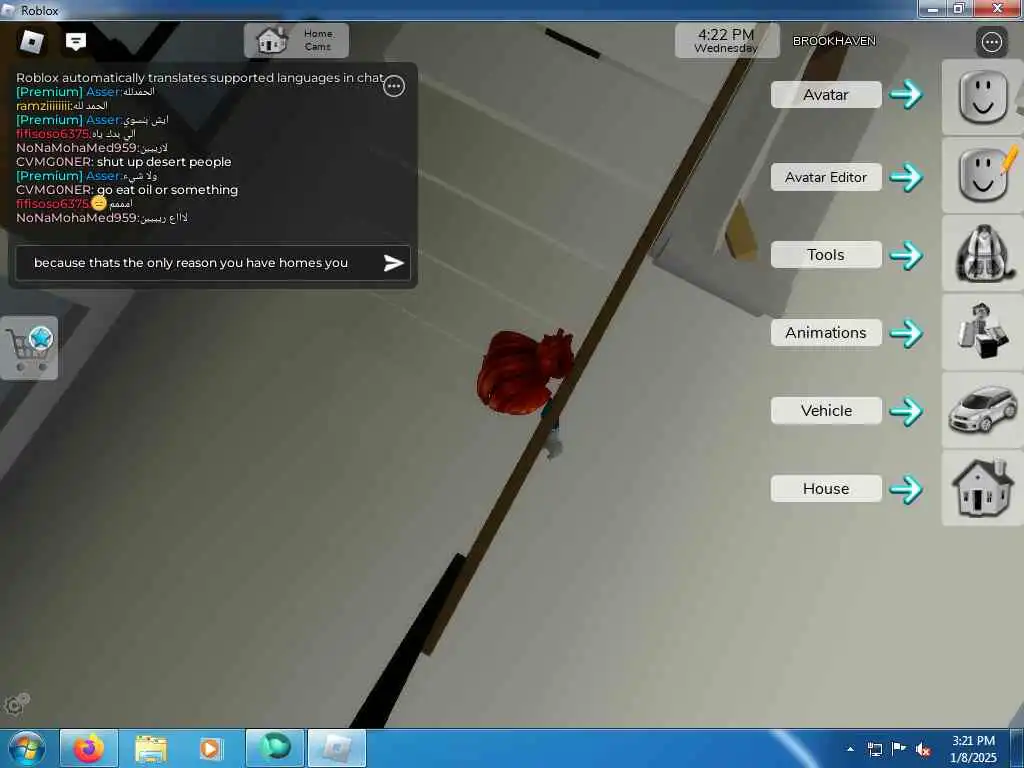Open the Avatar Editor label button

tap(826, 177)
